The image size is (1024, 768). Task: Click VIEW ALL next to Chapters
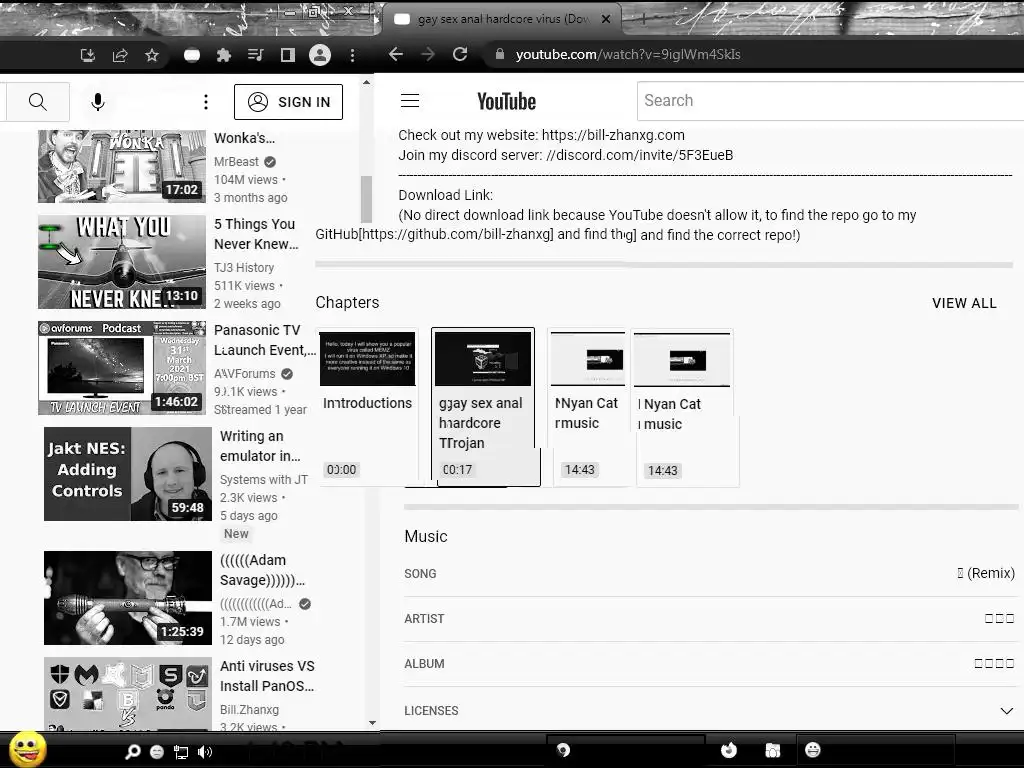point(964,303)
